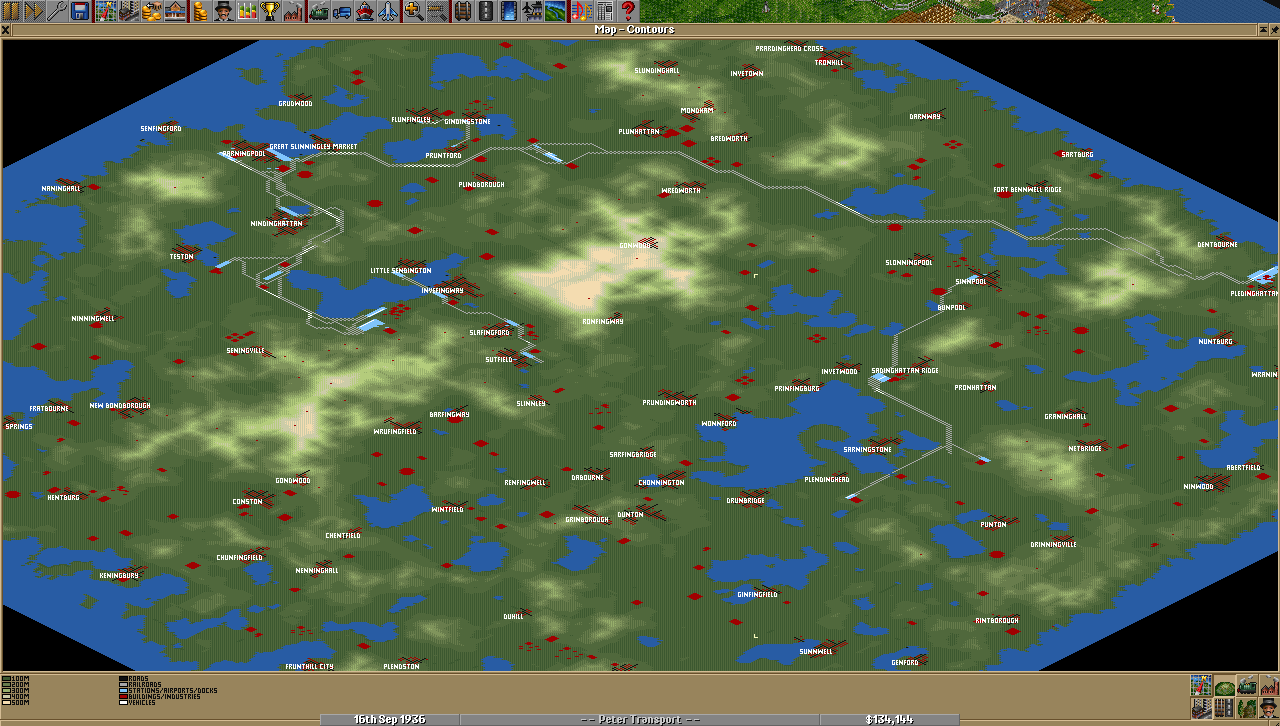
Task: Click the Map - Contours title bar
Action: click(634, 29)
